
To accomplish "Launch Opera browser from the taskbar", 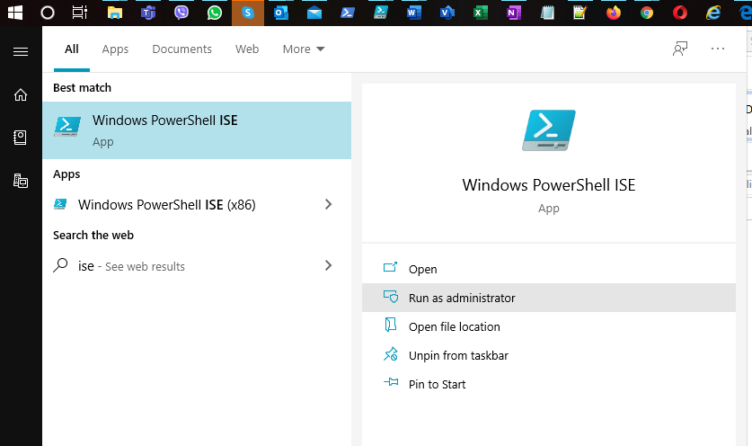I will (x=680, y=13).
